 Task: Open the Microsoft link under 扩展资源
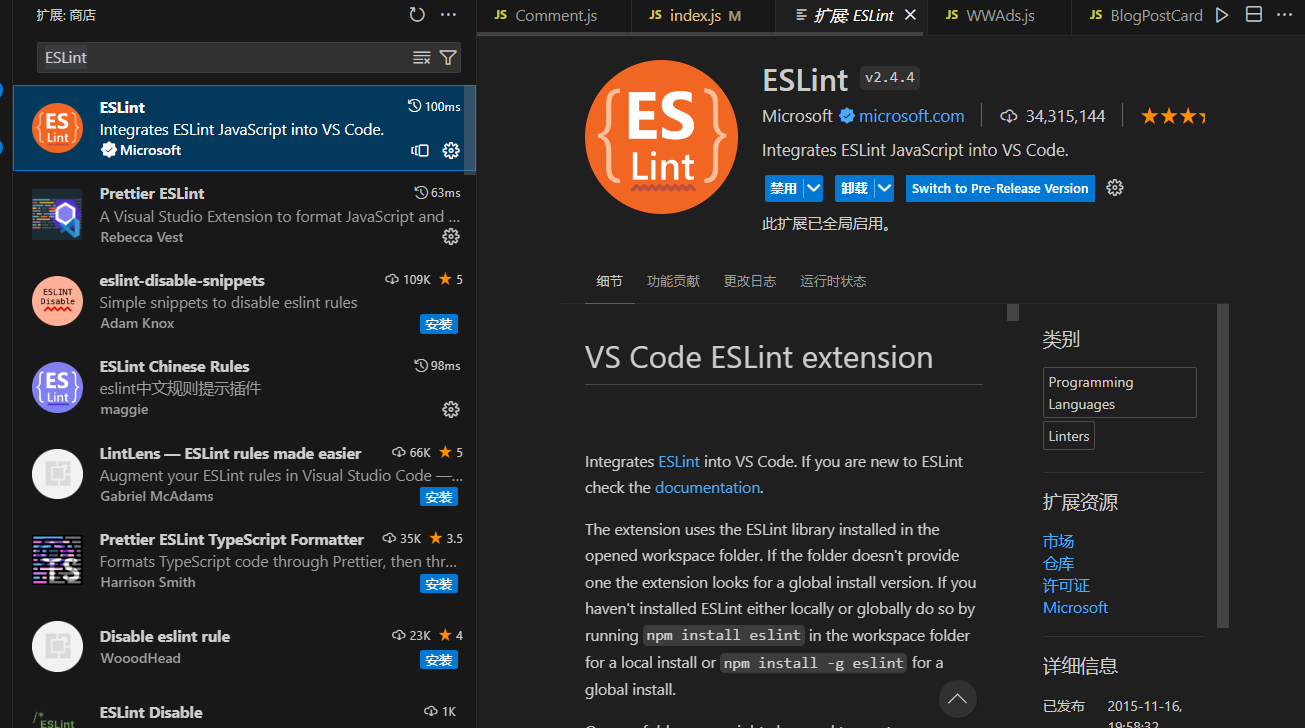pyautogui.click(x=1075, y=607)
